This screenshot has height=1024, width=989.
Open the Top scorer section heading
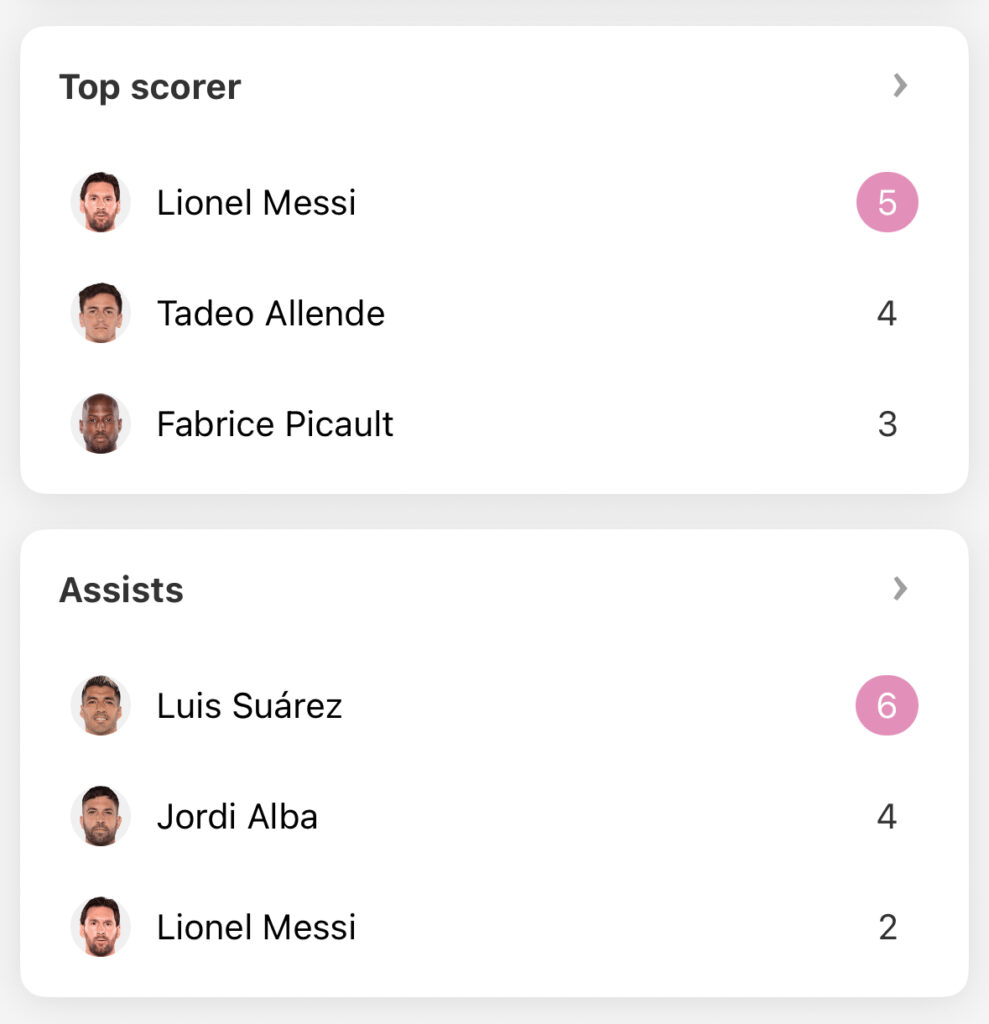[x=150, y=88]
